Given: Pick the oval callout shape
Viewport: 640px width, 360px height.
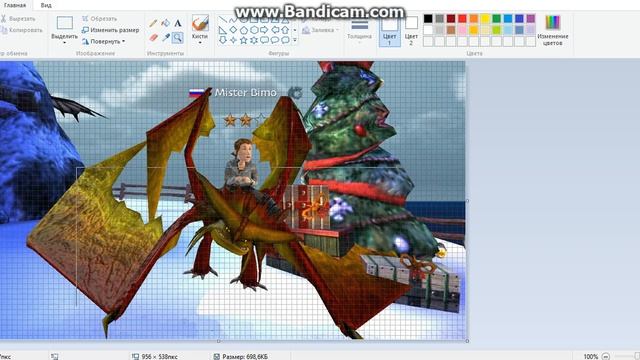Looking at the screenshot, I should click(x=275, y=40).
